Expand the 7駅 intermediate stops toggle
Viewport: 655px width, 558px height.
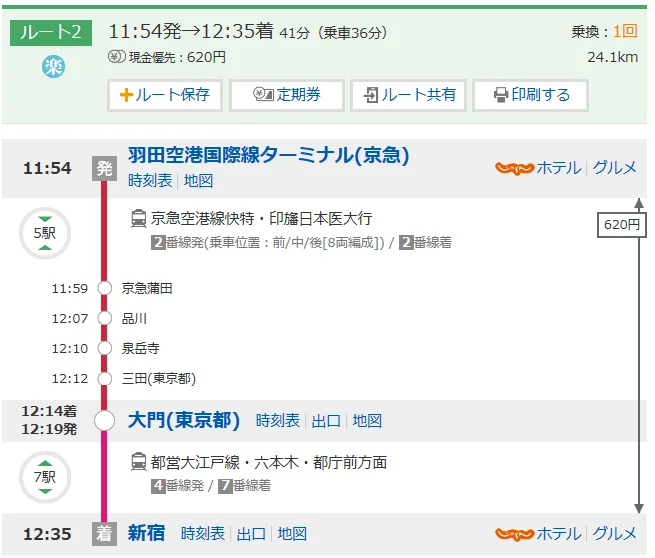[x=45, y=477]
